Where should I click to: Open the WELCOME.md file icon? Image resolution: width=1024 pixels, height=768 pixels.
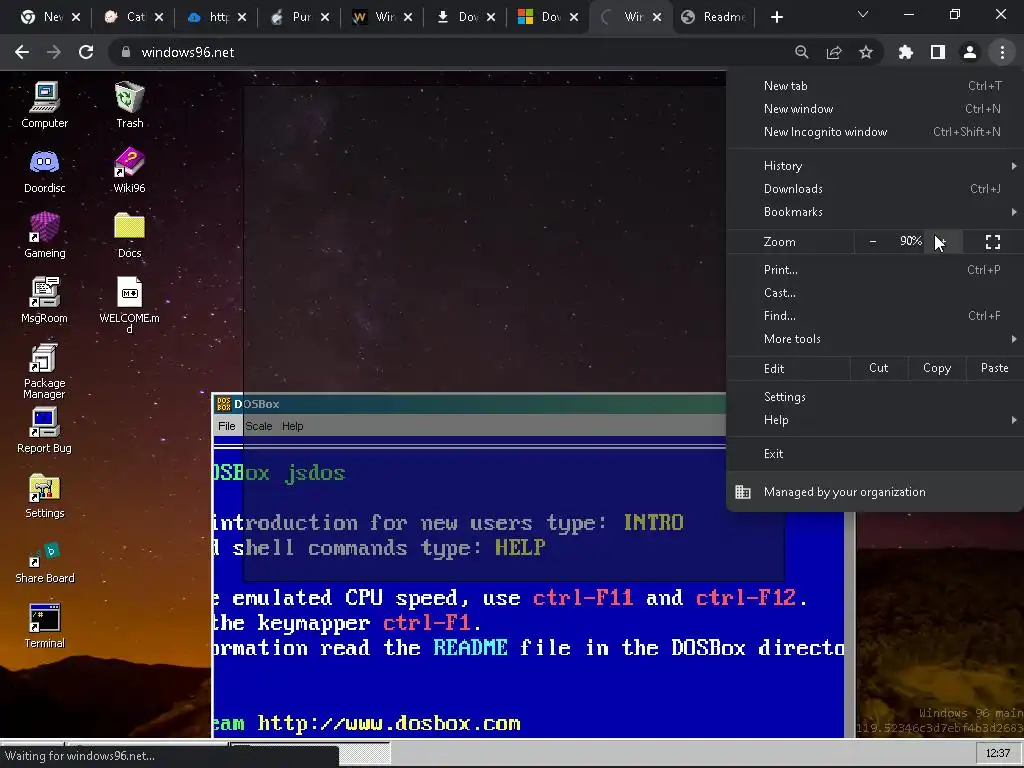click(129, 305)
